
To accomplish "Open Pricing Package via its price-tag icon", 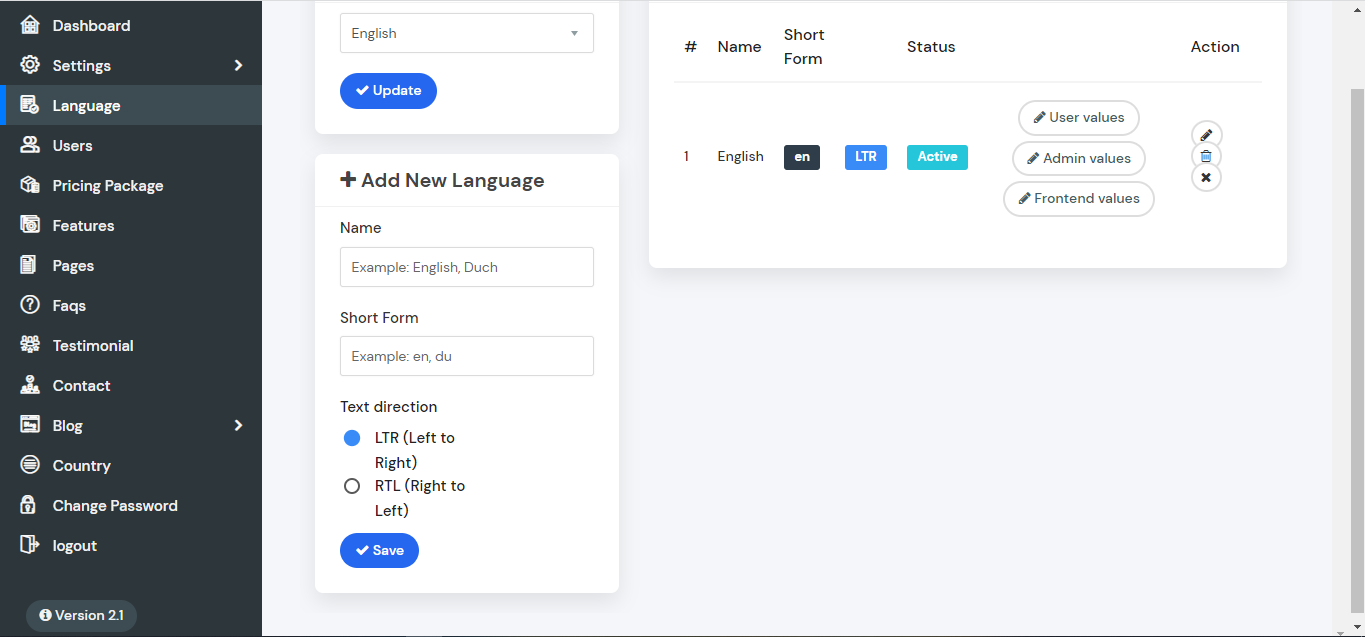I will click(27, 185).
